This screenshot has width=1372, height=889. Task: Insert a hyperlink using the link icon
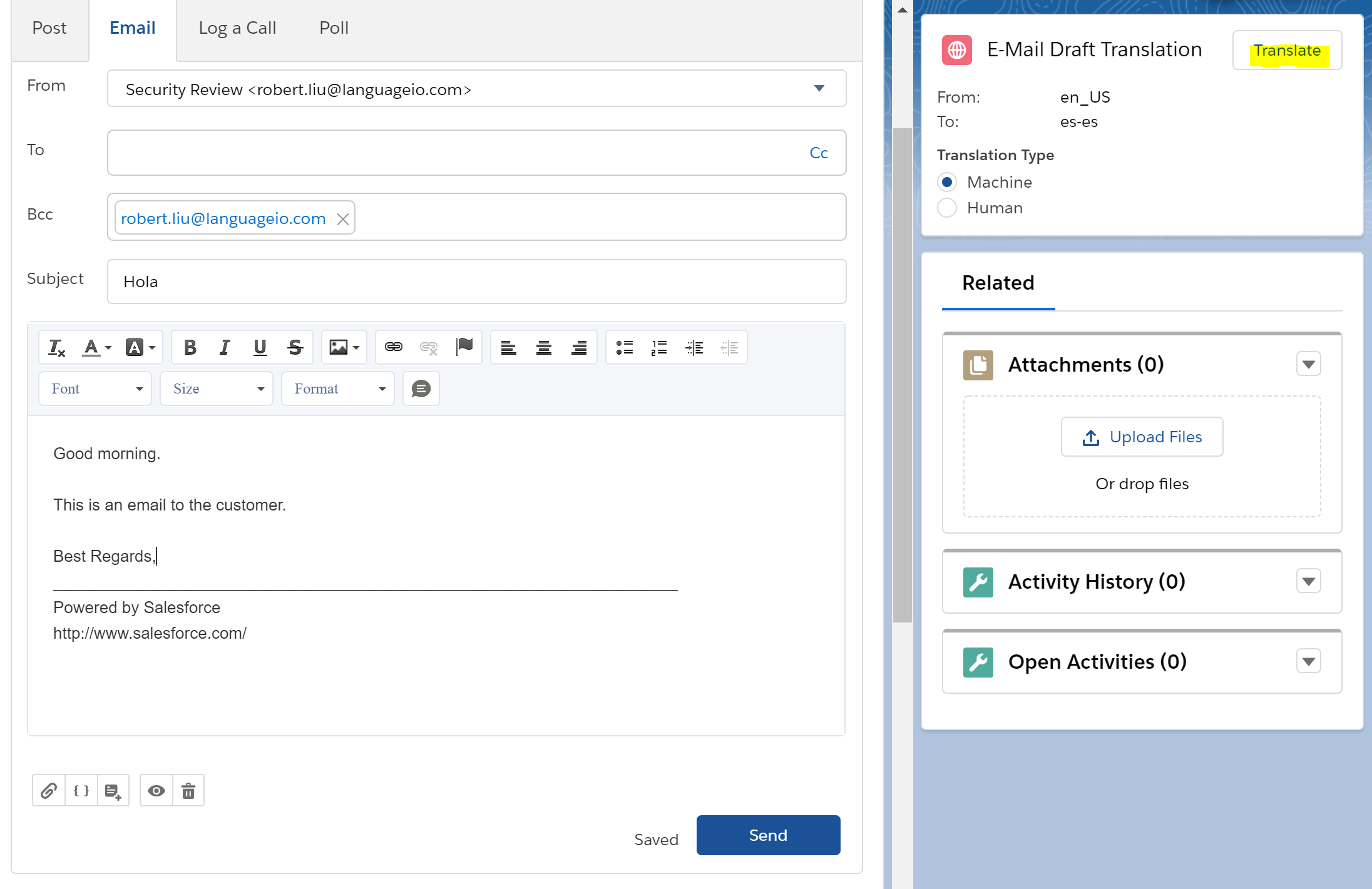393,347
